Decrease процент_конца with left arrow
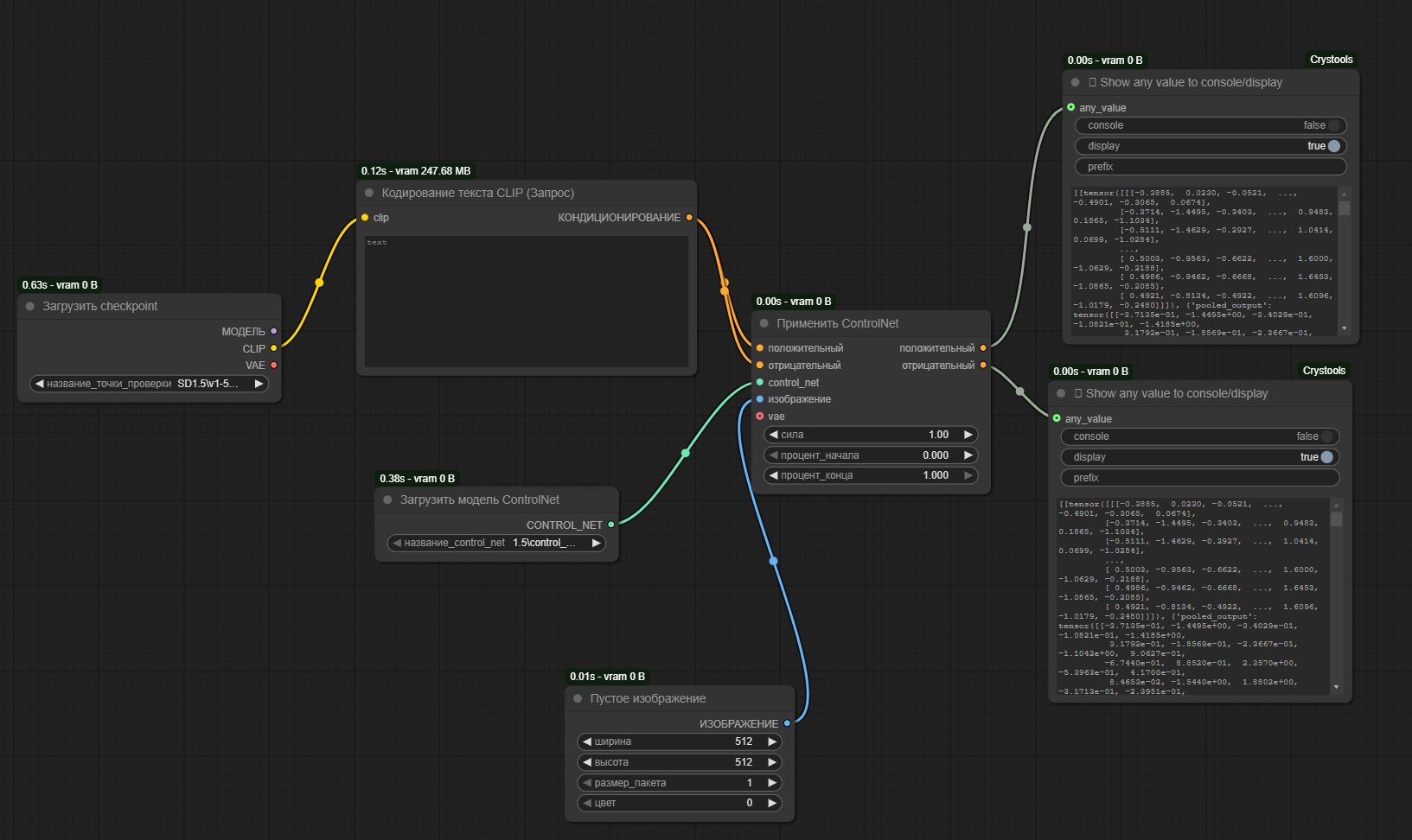This screenshot has width=1412, height=840. coord(773,475)
